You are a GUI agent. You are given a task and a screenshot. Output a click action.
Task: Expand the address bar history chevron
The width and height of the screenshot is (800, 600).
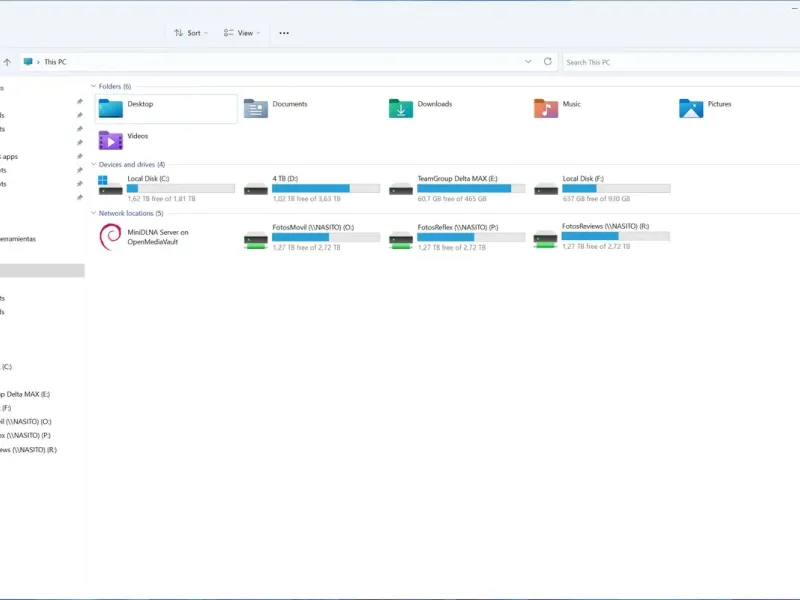[x=528, y=62]
